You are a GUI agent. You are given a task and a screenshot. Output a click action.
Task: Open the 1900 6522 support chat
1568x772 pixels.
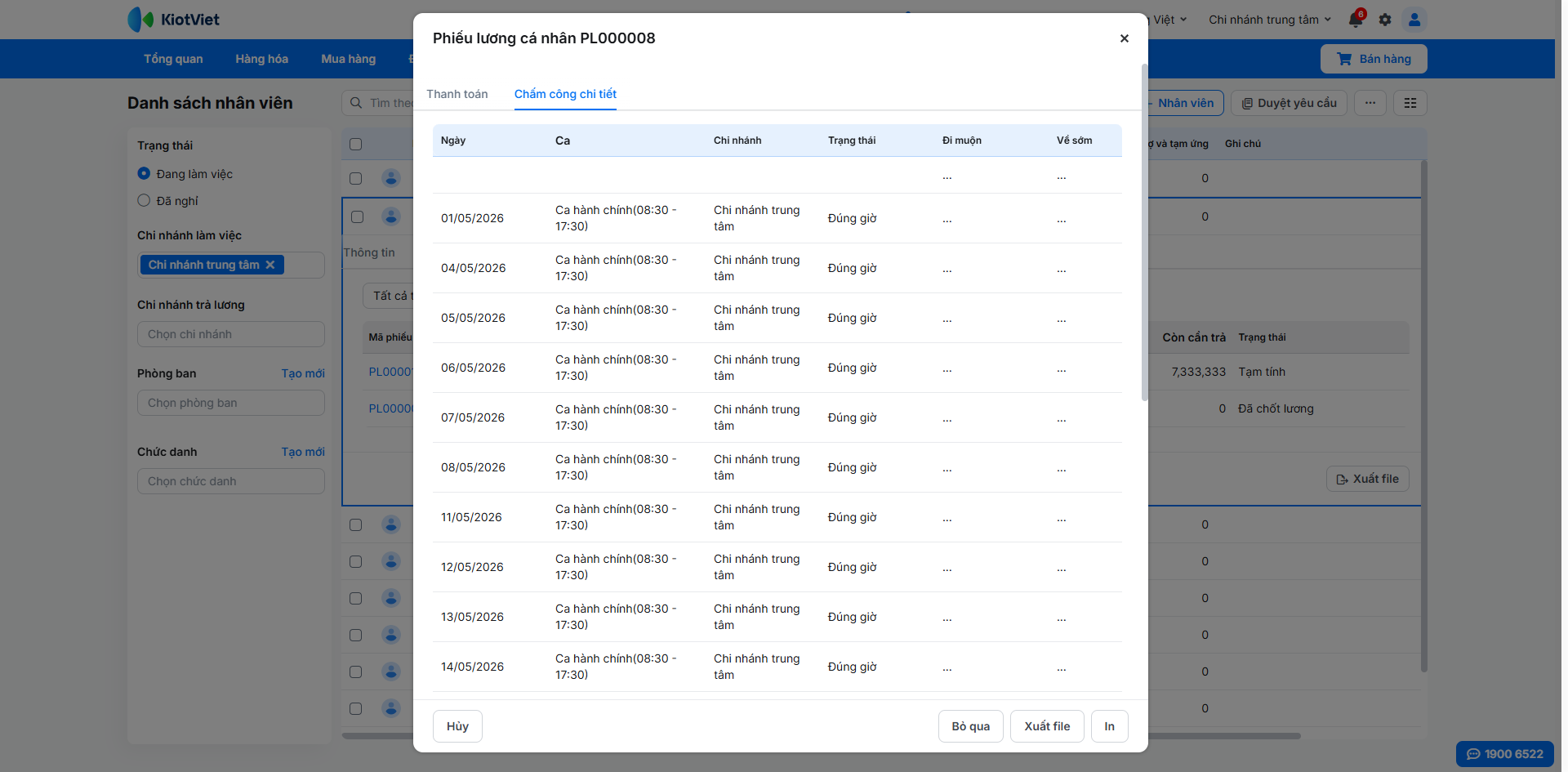tap(1505, 754)
